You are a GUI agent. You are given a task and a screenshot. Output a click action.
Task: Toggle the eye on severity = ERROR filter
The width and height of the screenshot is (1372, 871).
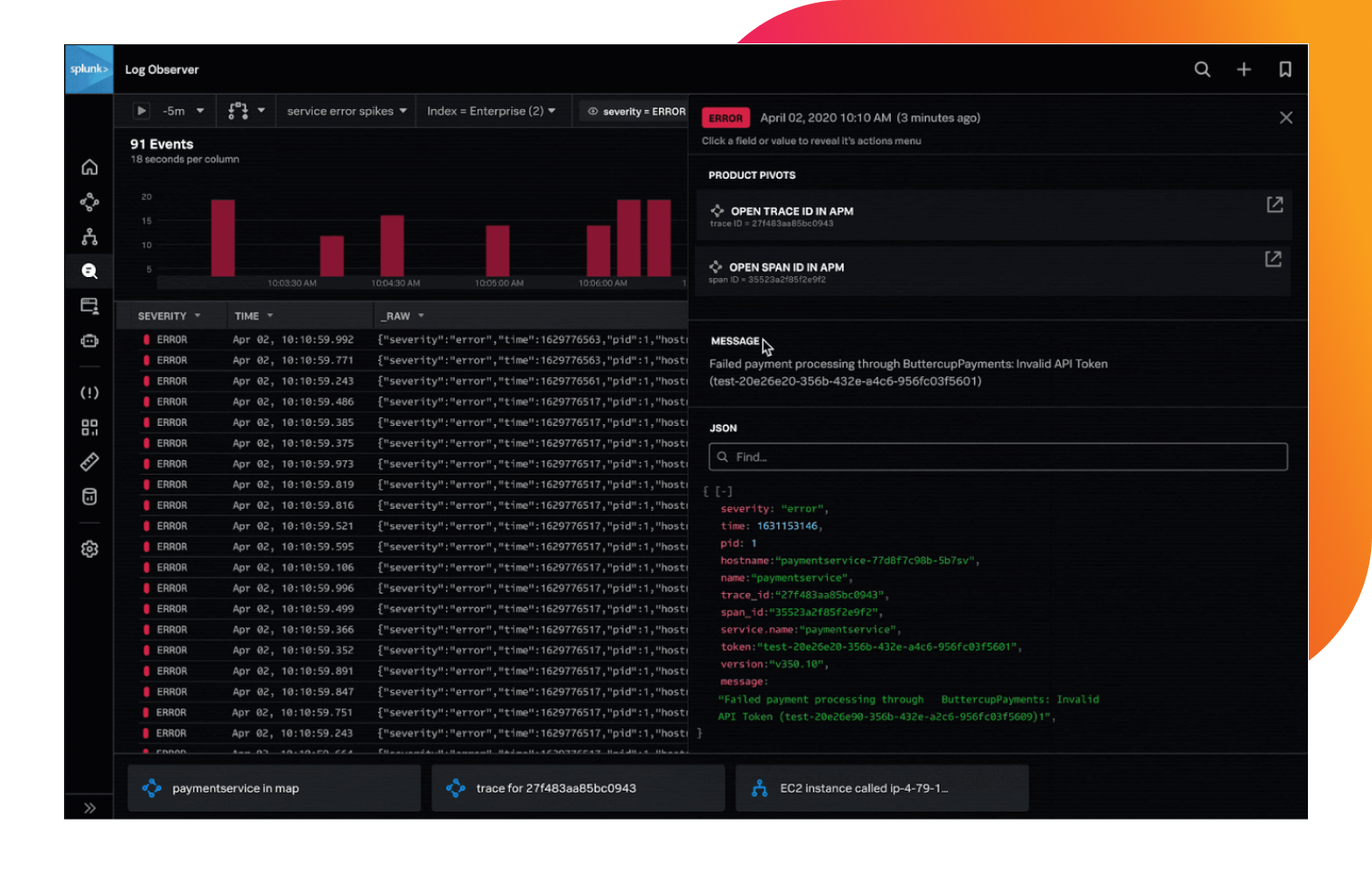click(594, 111)
